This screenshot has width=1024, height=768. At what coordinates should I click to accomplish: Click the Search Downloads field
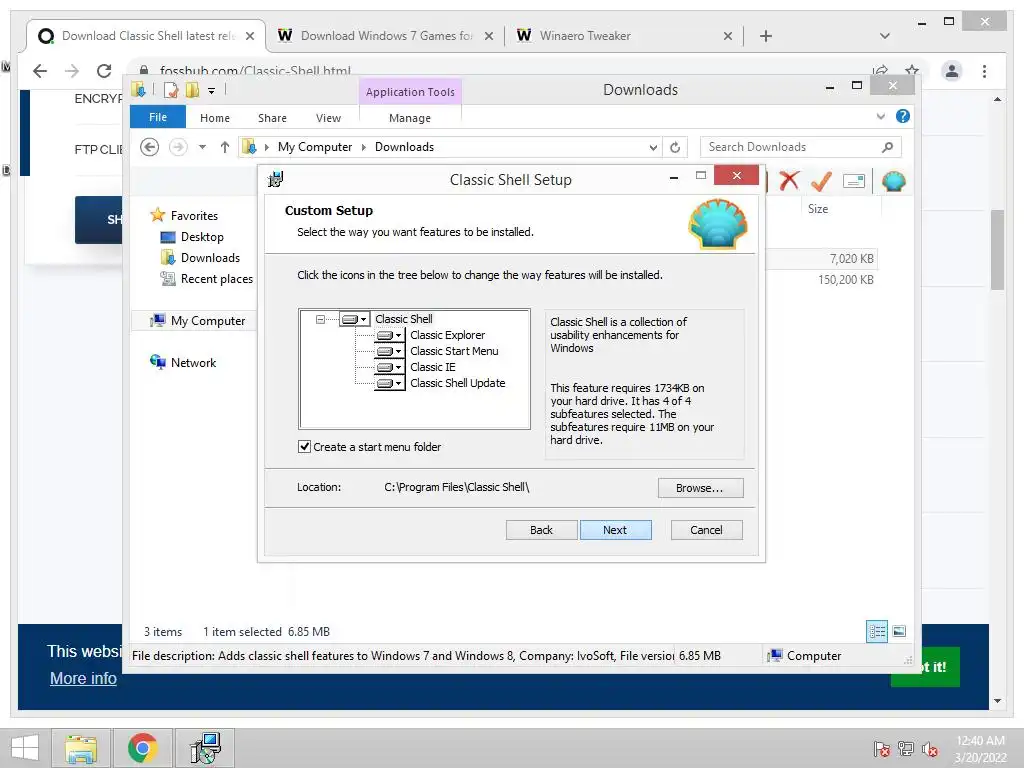point(800,148)
